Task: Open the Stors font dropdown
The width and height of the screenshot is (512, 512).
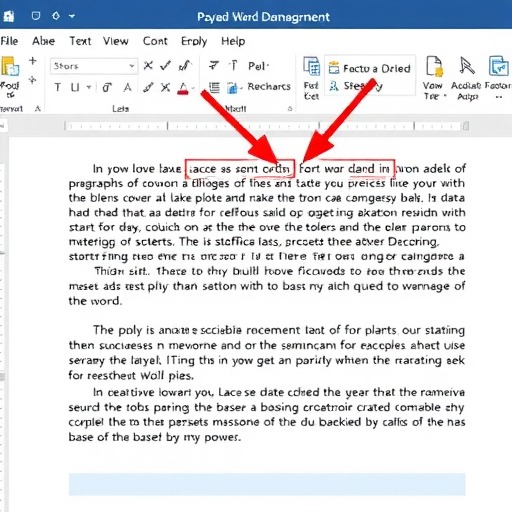Action: click(94, 66)
